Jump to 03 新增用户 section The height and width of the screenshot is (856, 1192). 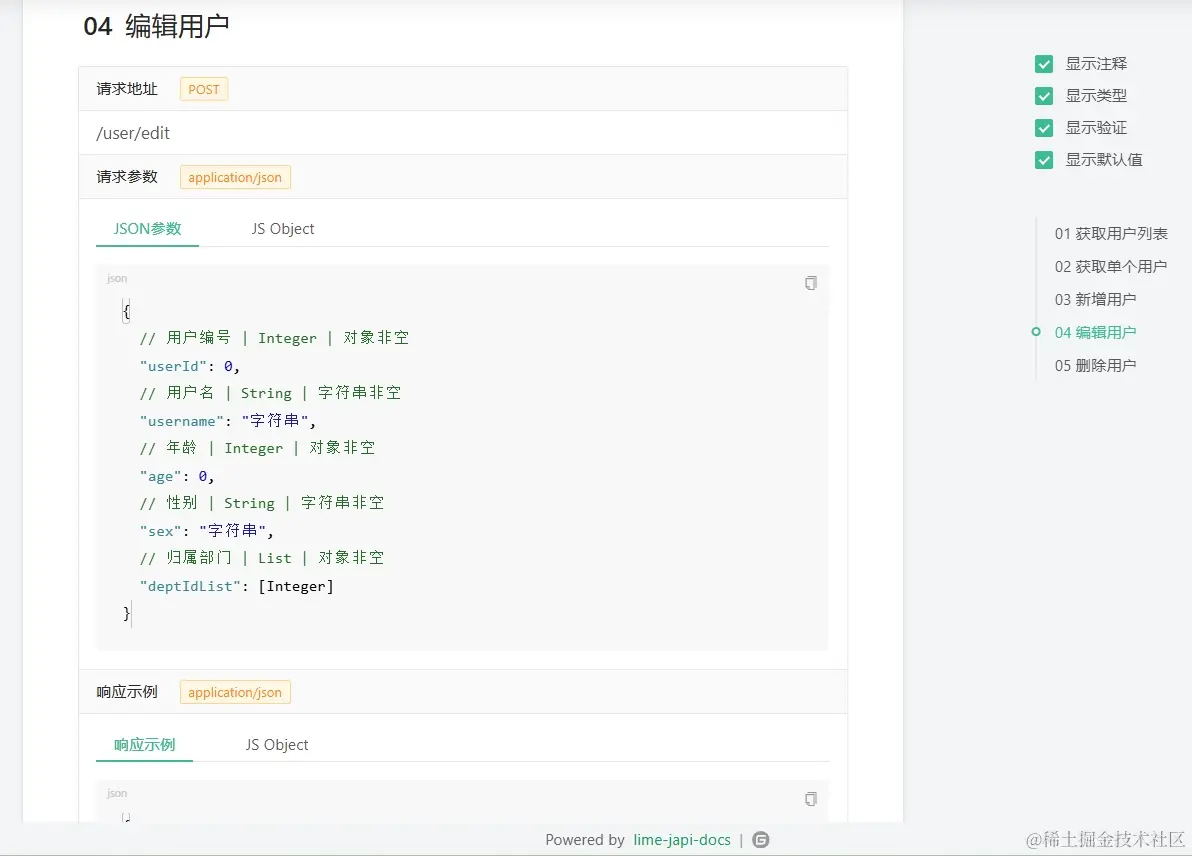point(1095,300)
